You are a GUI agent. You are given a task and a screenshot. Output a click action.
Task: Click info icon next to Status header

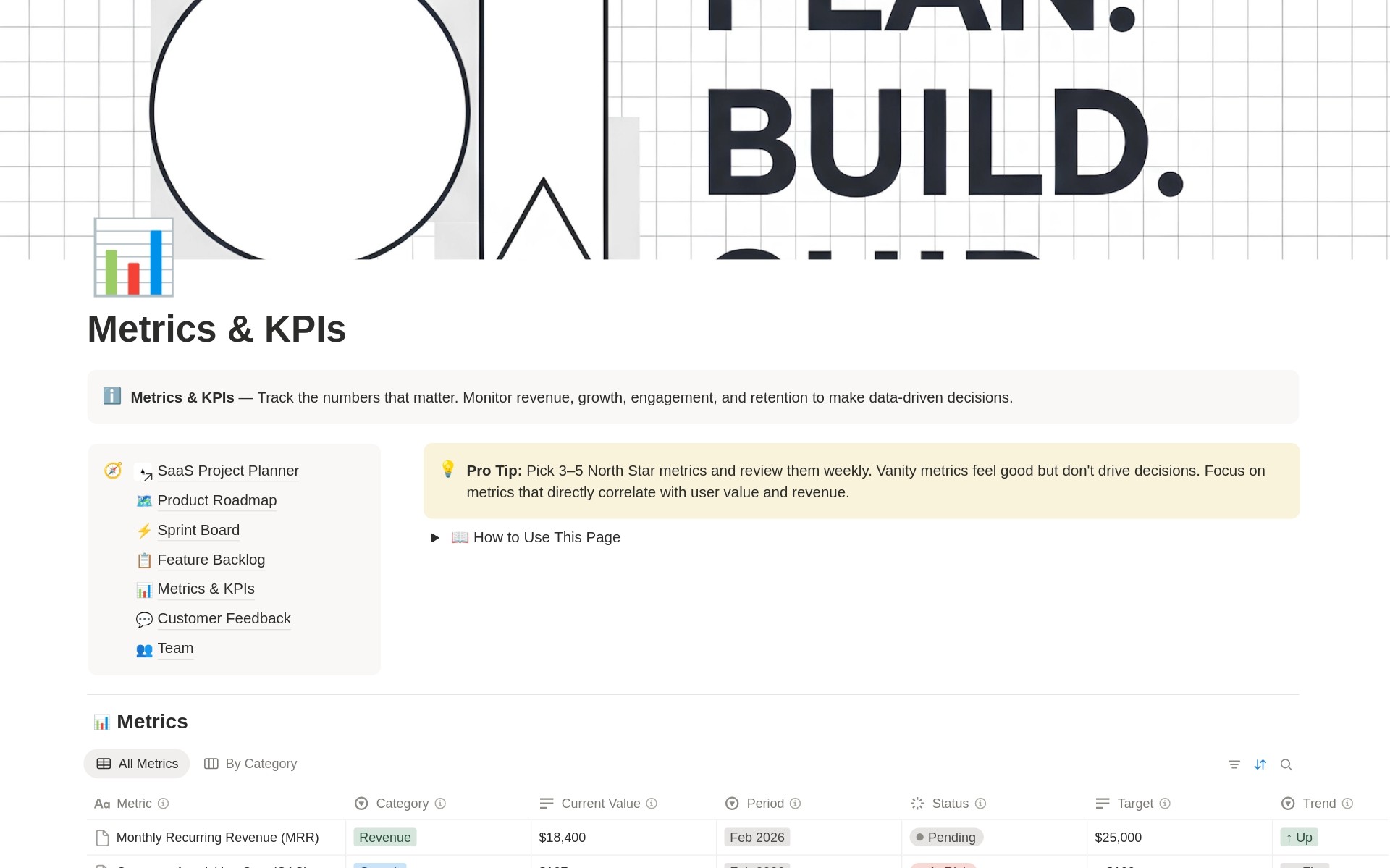(x=980, y=804)
